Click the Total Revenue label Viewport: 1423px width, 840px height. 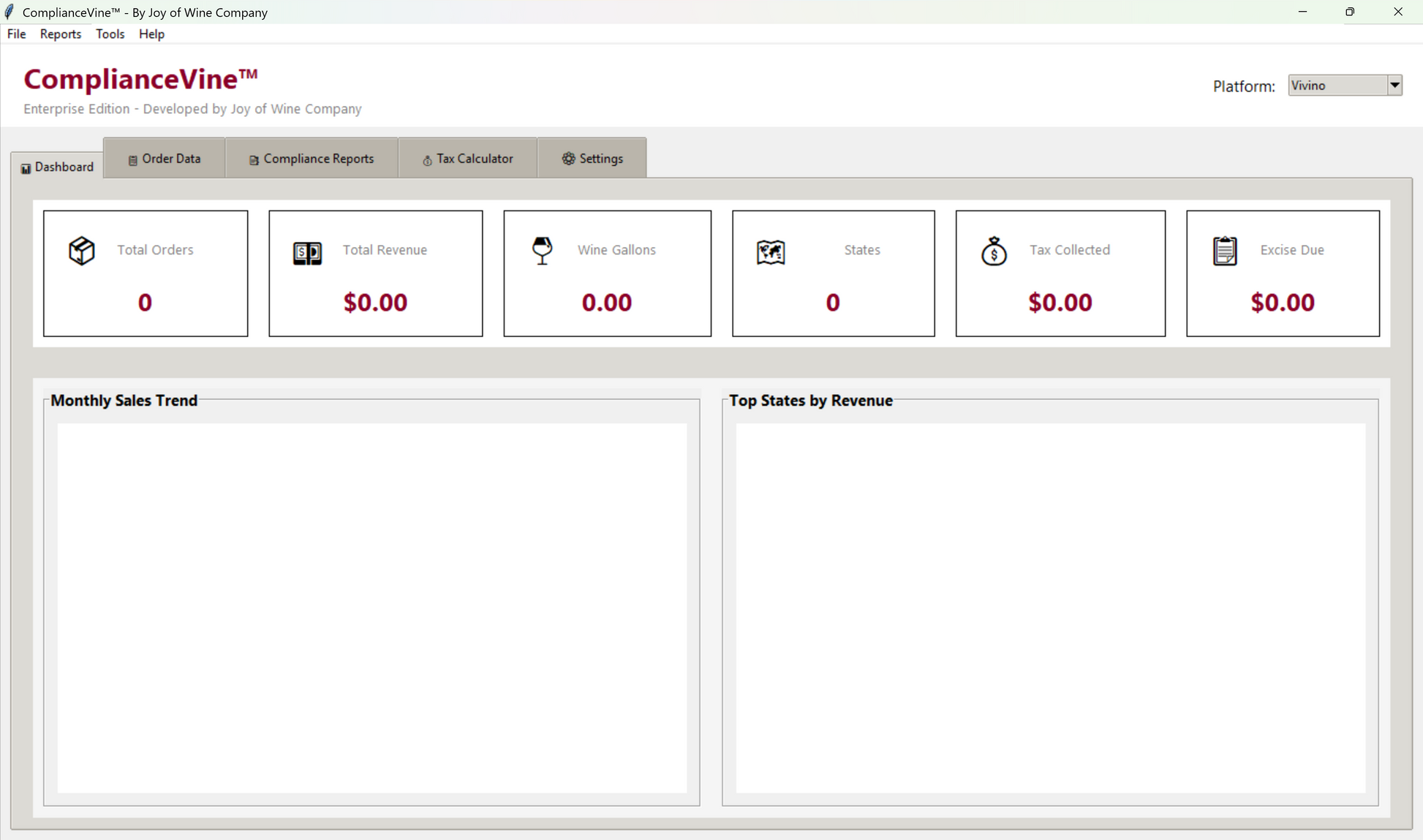coord(385,250)
